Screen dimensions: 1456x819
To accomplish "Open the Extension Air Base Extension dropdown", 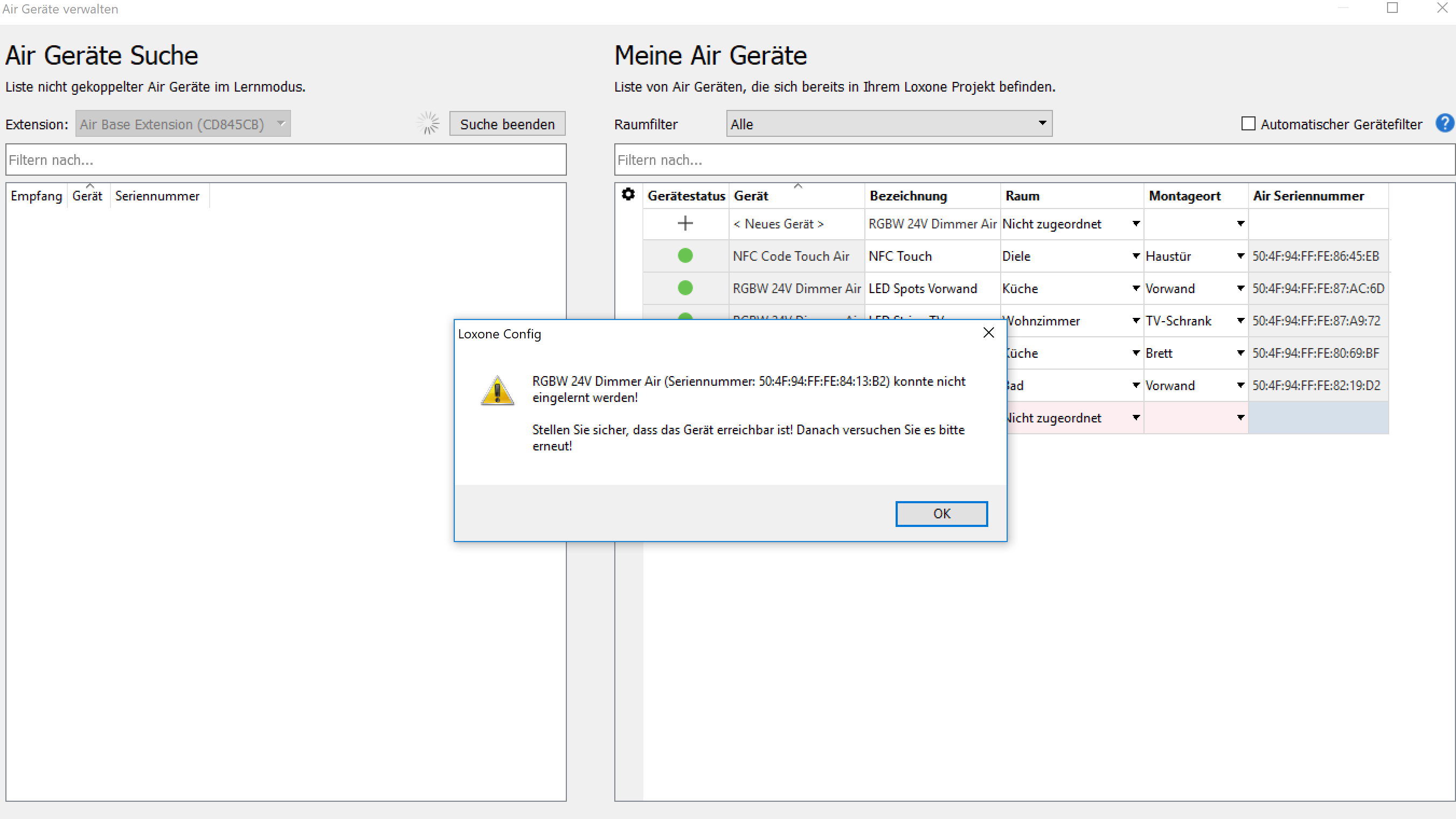I will click(183, 124).
